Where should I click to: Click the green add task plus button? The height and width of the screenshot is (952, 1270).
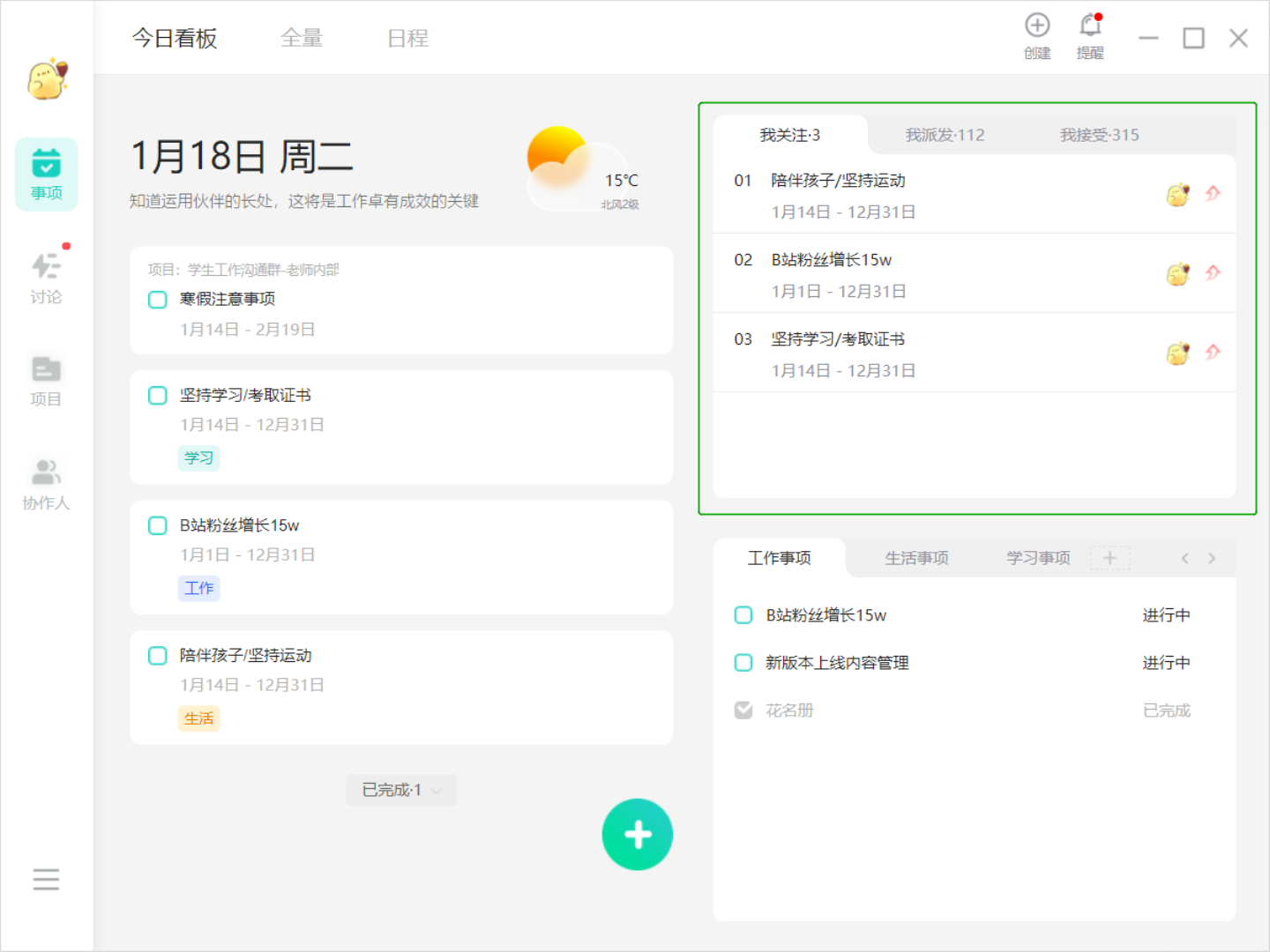click(x=637, y=834)
